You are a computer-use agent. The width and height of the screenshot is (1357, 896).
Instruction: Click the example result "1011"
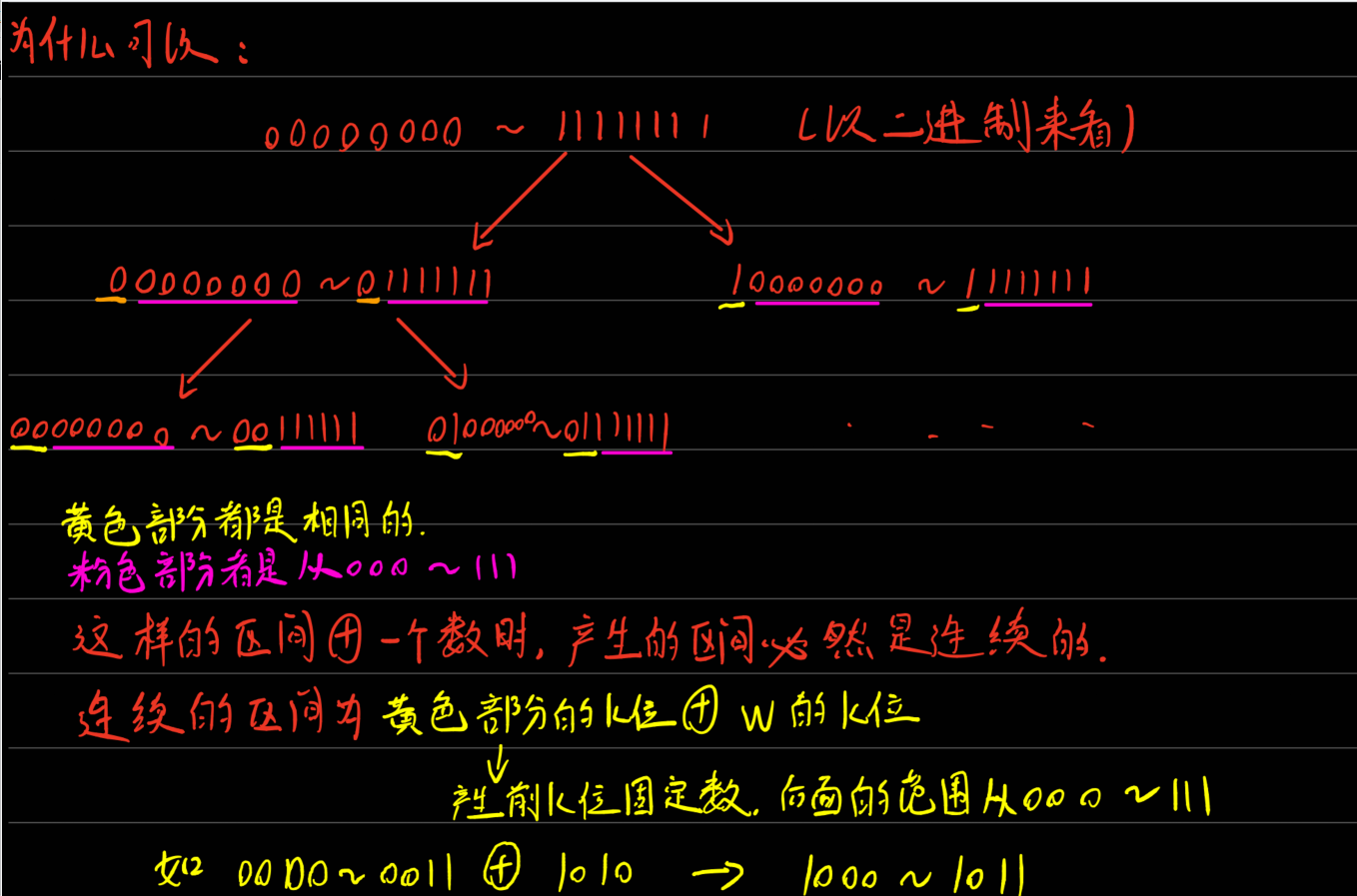click(988, 875)
